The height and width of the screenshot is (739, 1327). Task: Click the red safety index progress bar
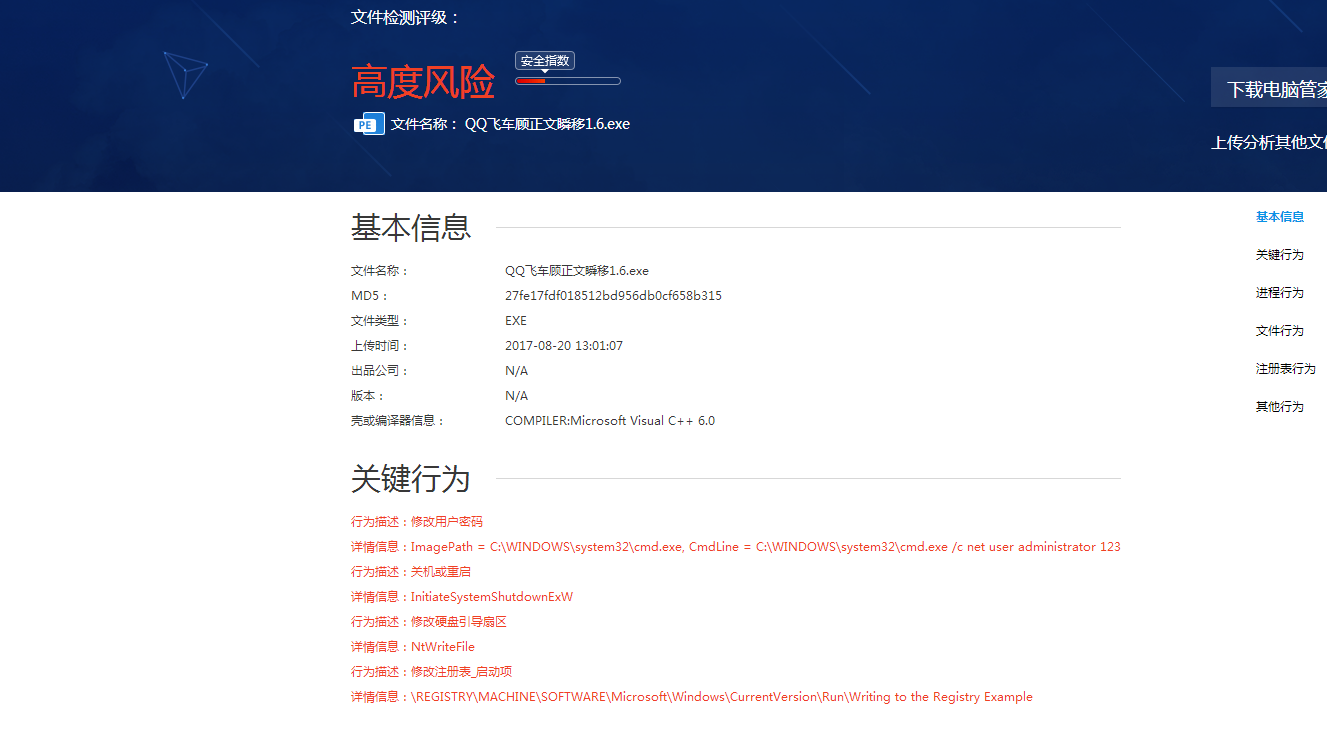click(568, 81)
